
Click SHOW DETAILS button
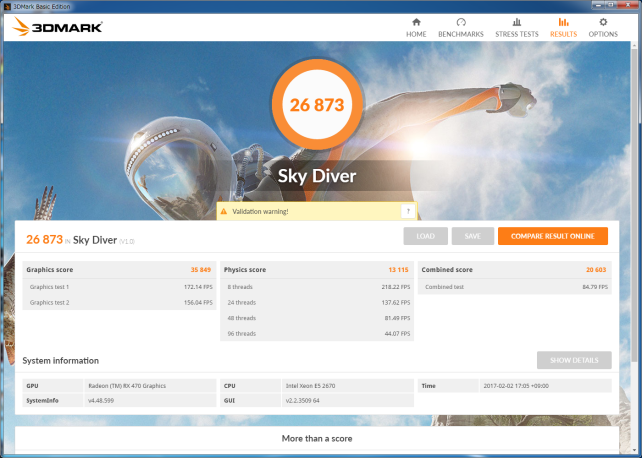point(574,360)
